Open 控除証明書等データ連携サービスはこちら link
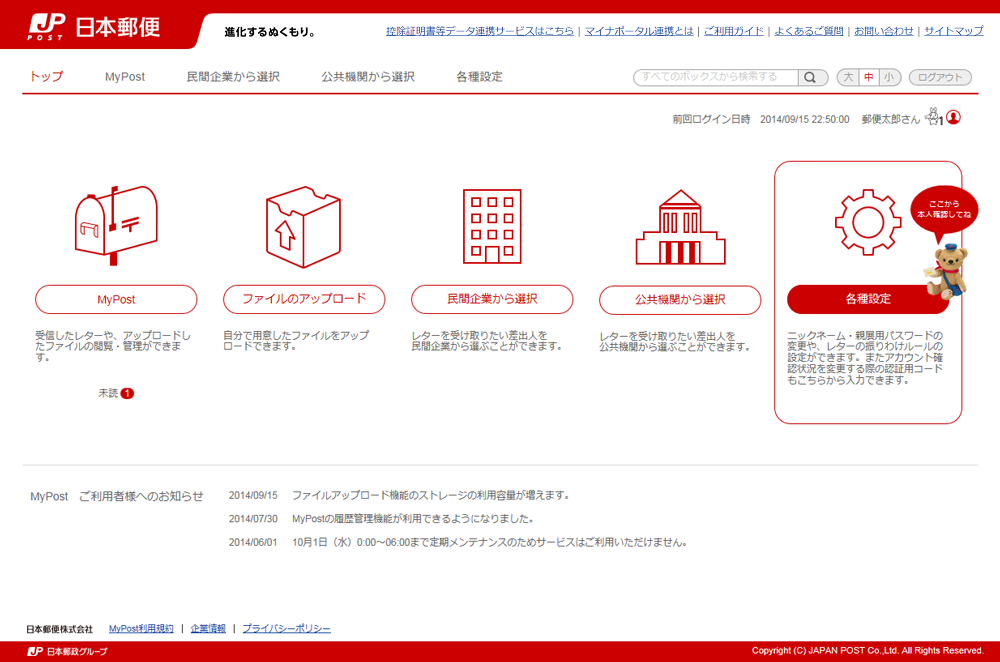The height and width of the screenshot is (662, 1000). coord(480,31)
